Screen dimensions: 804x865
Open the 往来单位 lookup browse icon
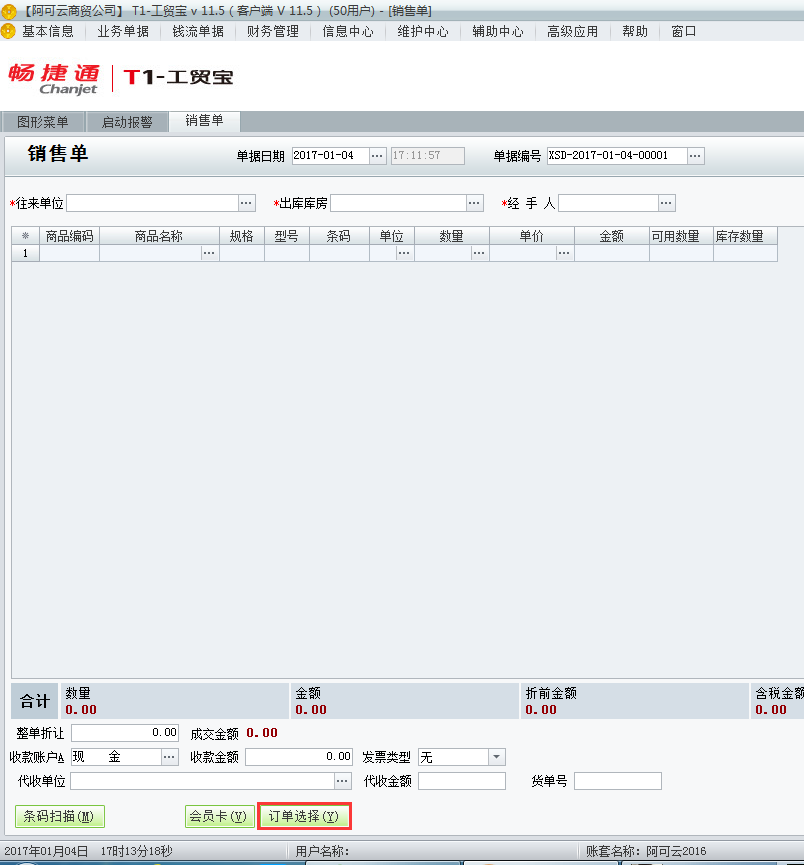click(246, 202)
